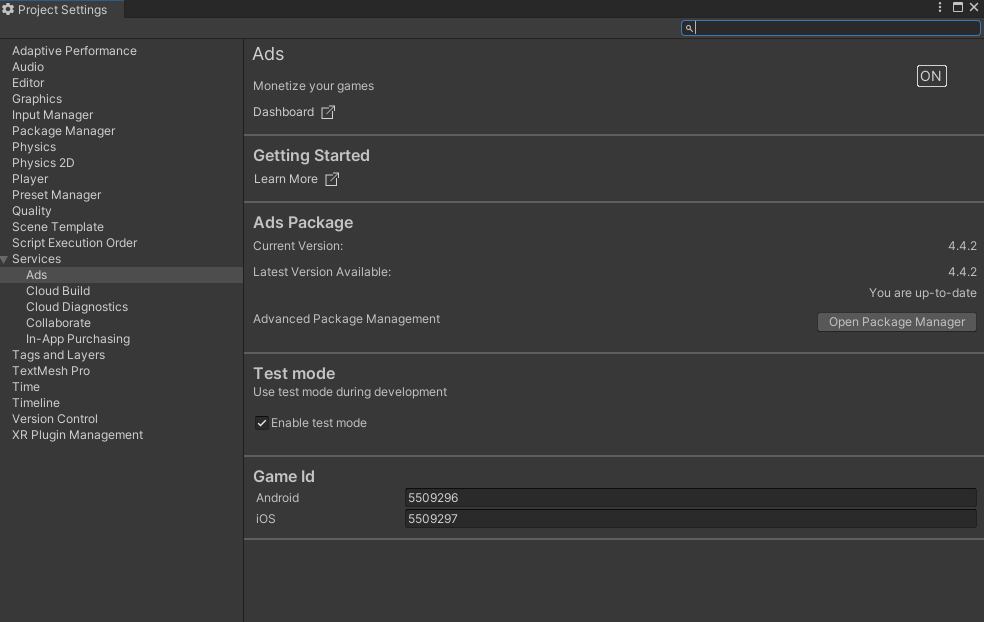984x622 pixels.
Task: Select the Services category
Action: pyautogui.click(x=36, y=259)
